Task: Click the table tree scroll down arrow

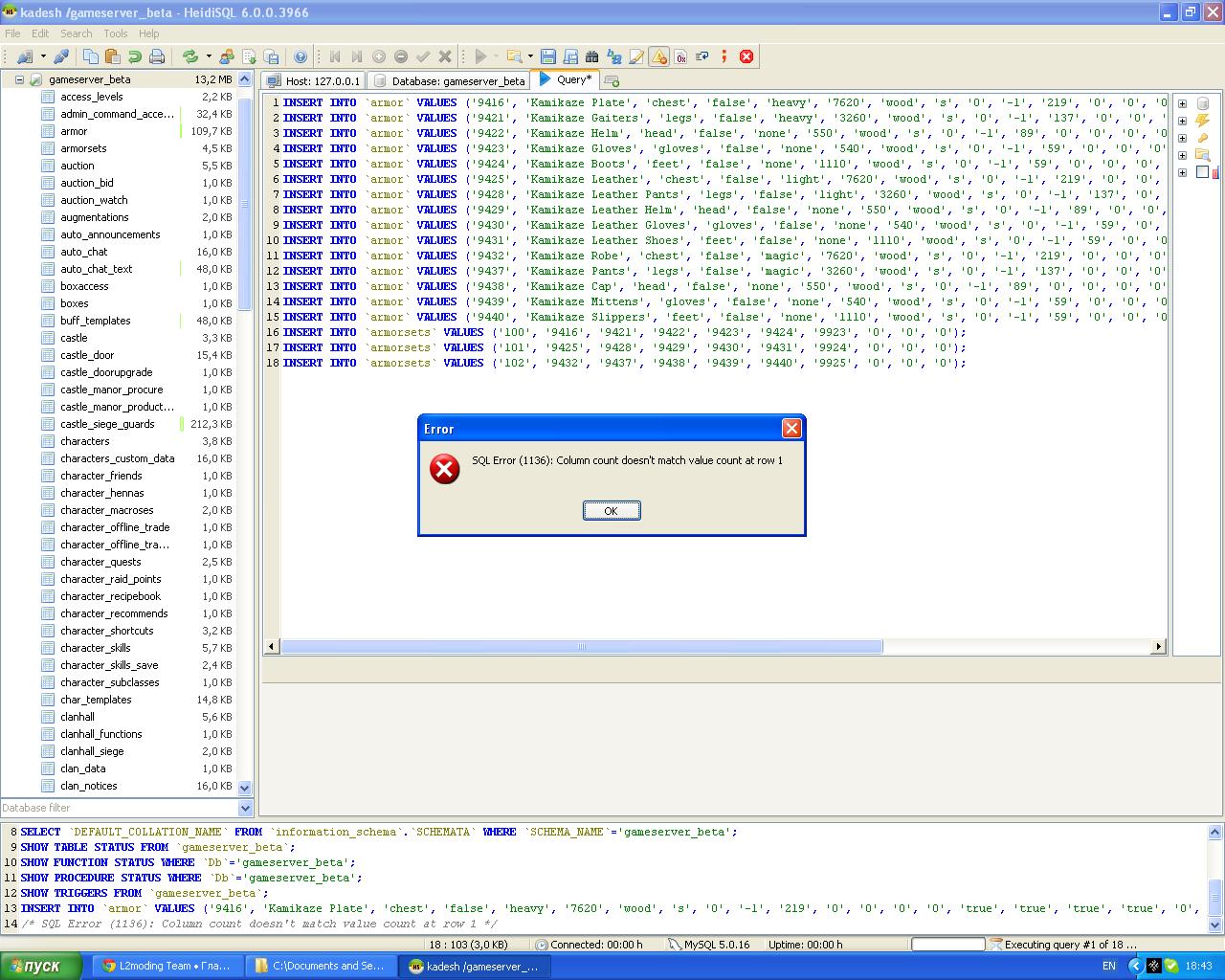Action: coord(245,788)
